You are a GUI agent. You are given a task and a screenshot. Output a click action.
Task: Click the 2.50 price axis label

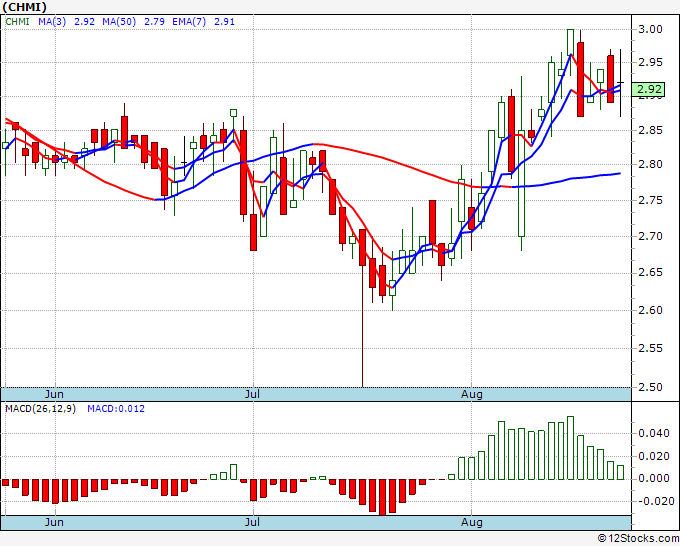click(651, 387)
